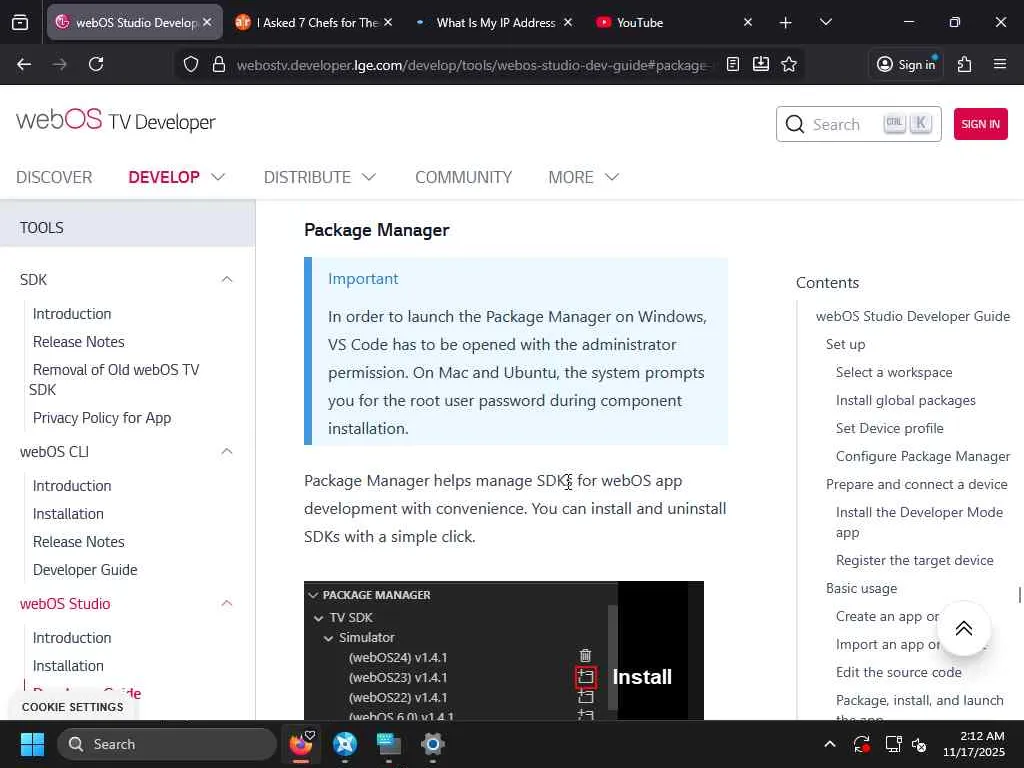The image size is (1024, 768).
Task: Open SDK Introduction sidebar link
Action: coord(72,313)
